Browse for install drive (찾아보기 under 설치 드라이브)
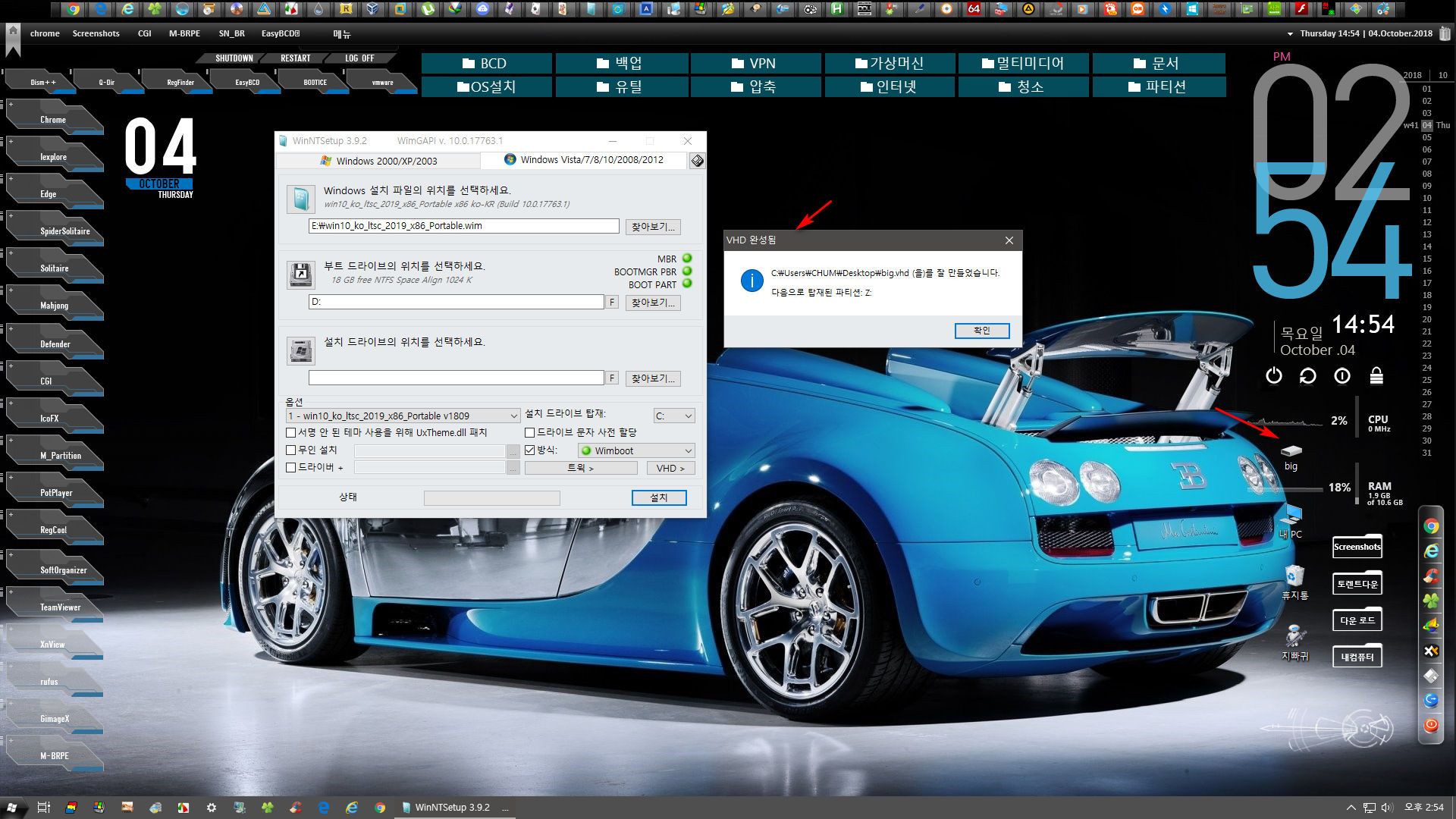 [x=653, y=378]
